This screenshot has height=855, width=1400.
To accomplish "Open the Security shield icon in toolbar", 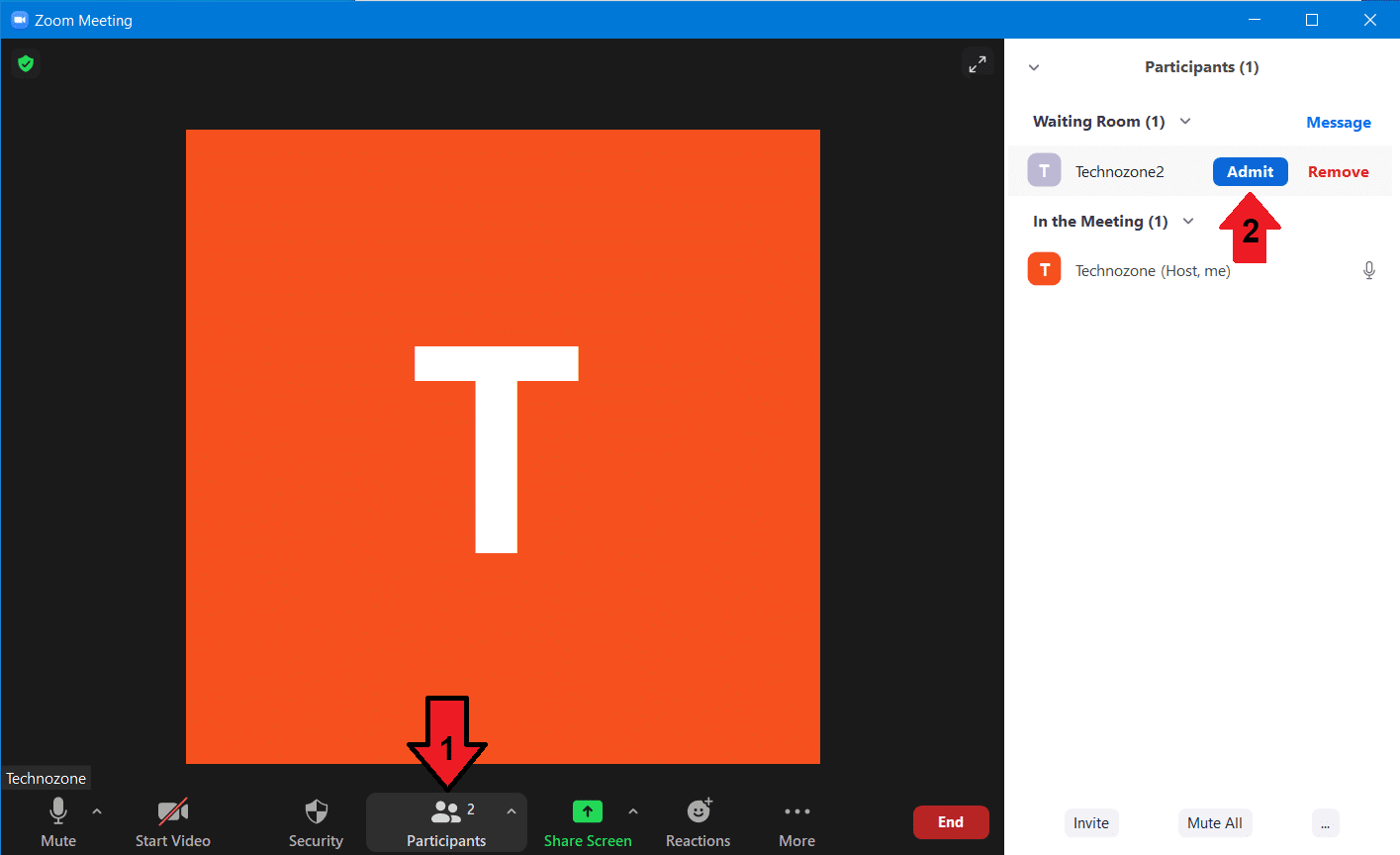I will click(x=316, y=812).
